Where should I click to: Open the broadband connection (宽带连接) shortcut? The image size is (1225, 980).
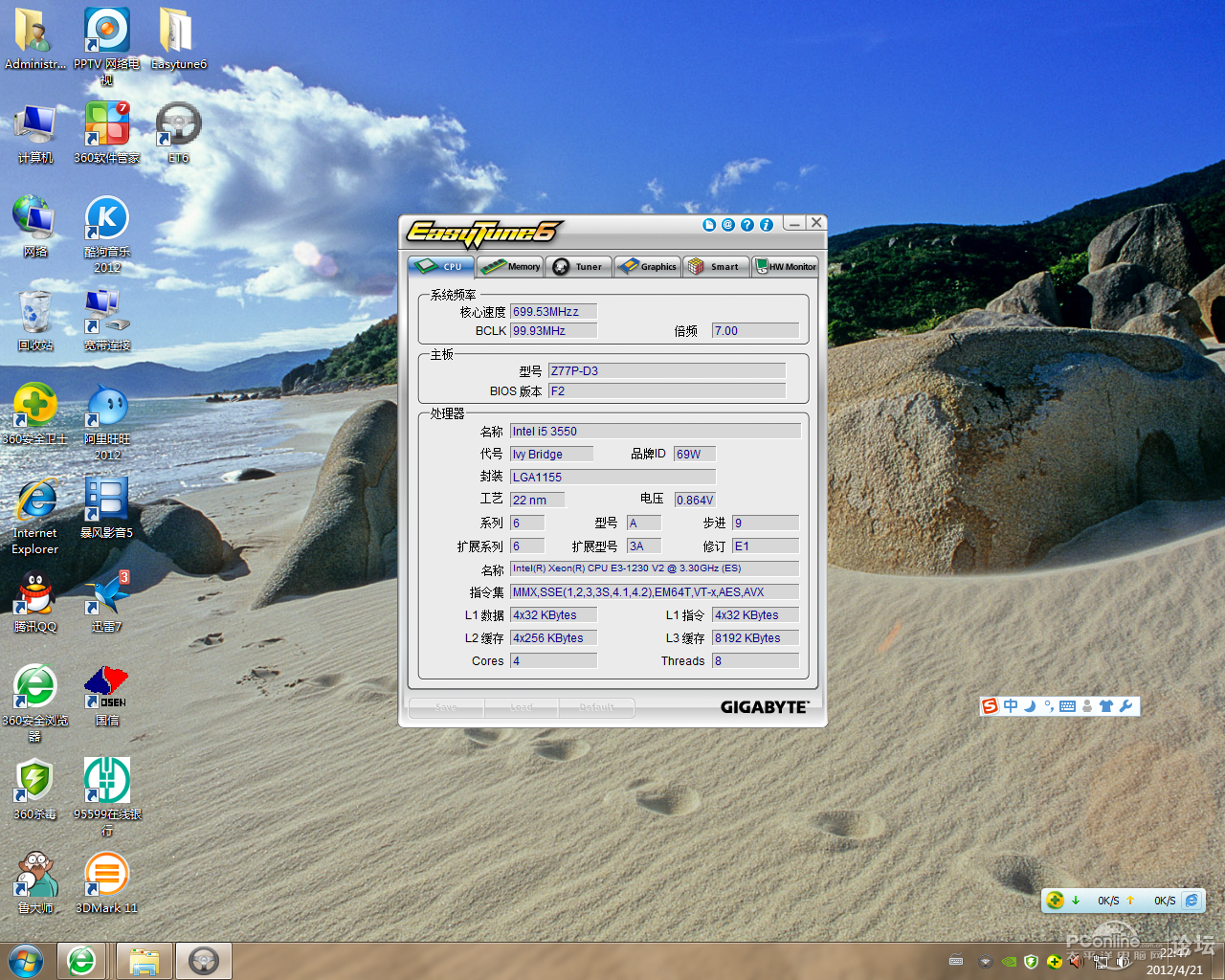(x=107, y=321)
